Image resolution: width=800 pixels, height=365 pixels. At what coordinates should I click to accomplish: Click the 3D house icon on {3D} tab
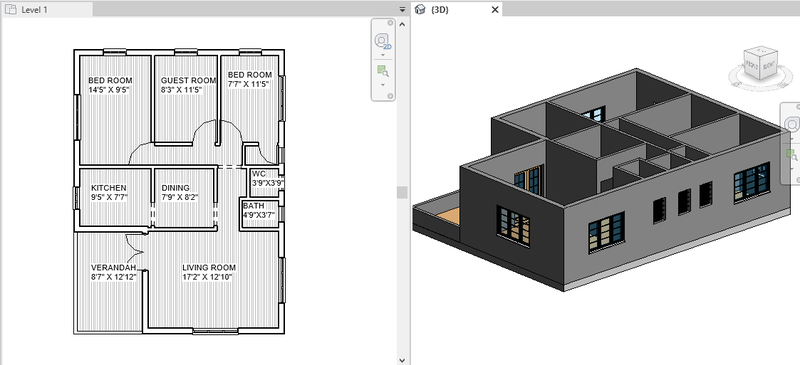[420, 9]
